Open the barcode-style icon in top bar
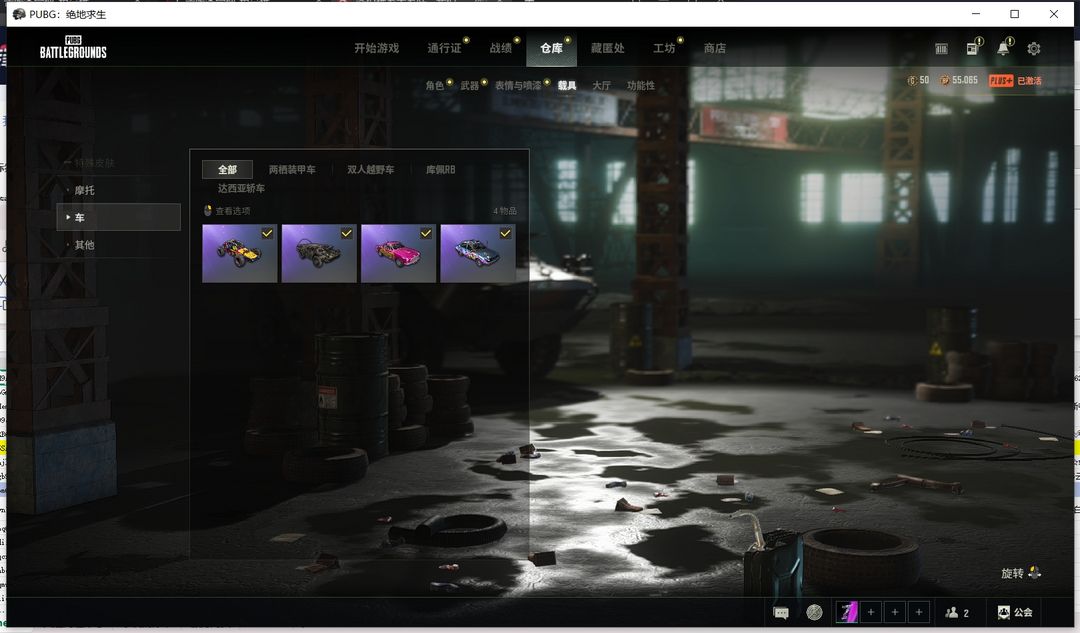The image size is (1080, 633). (941, 49)
